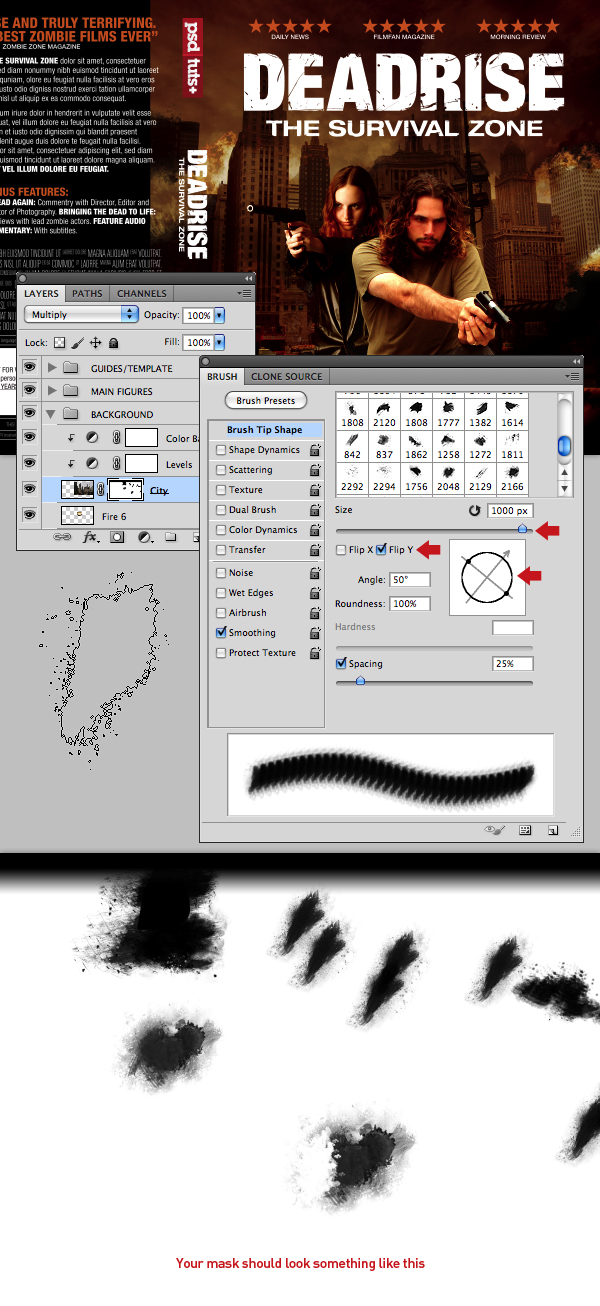Select the 1862 brush tip preset

416,446
